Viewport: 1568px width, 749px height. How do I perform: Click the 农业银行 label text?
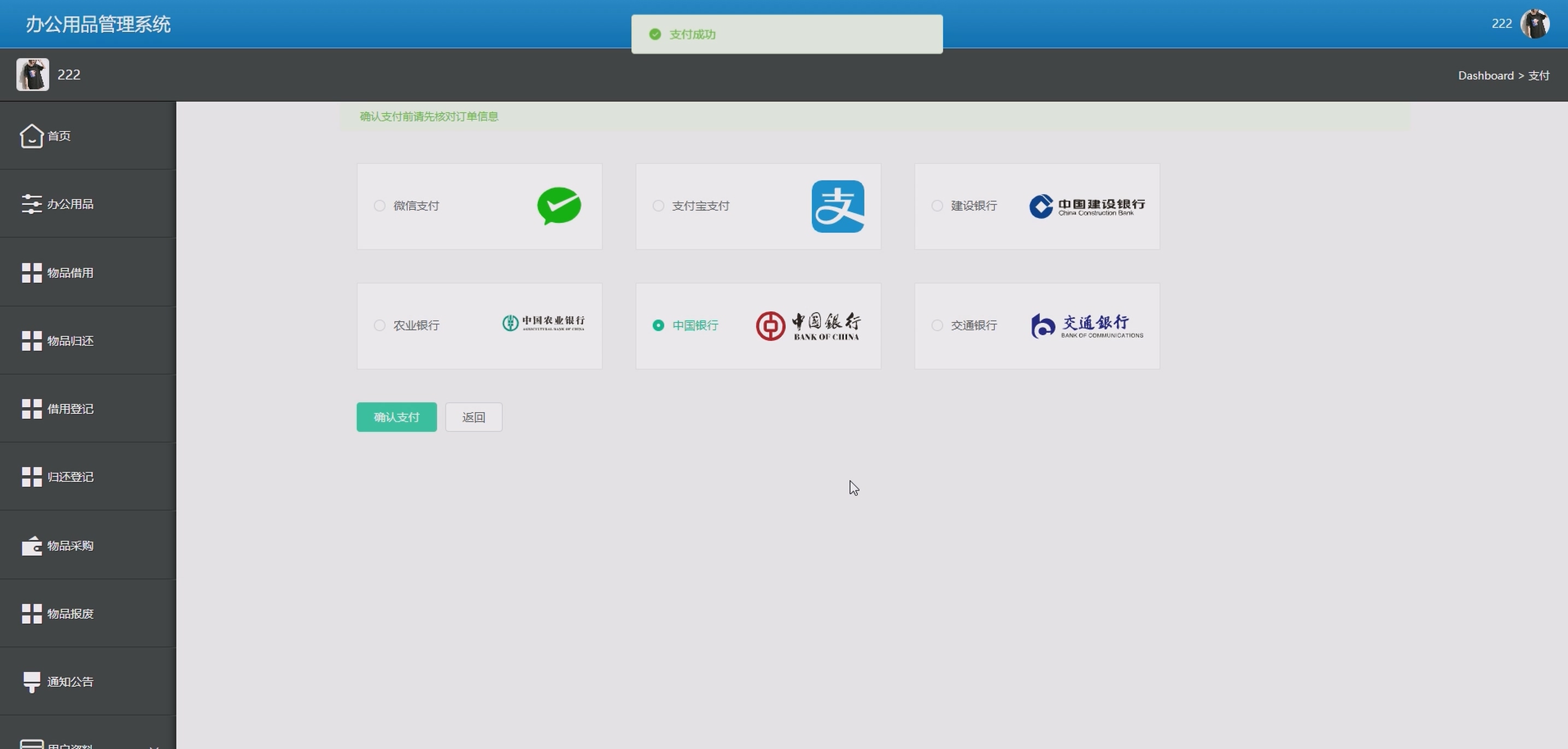point(417,325)
